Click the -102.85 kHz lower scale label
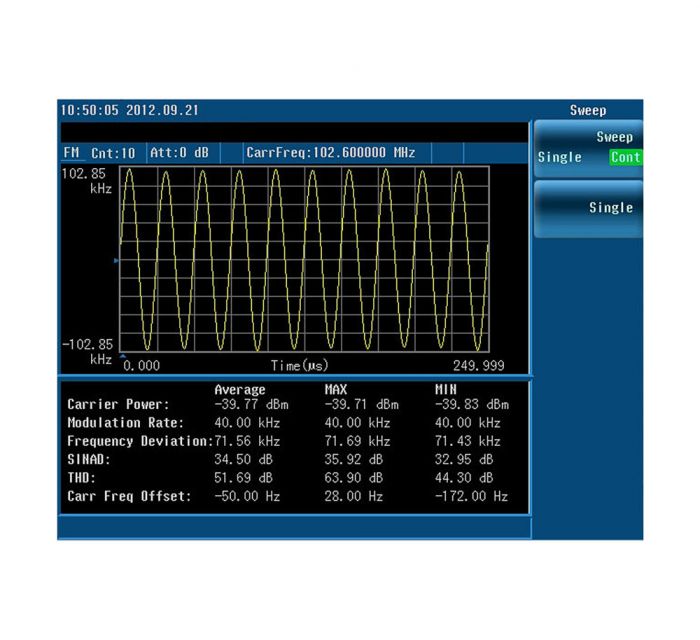 point(87,350)
